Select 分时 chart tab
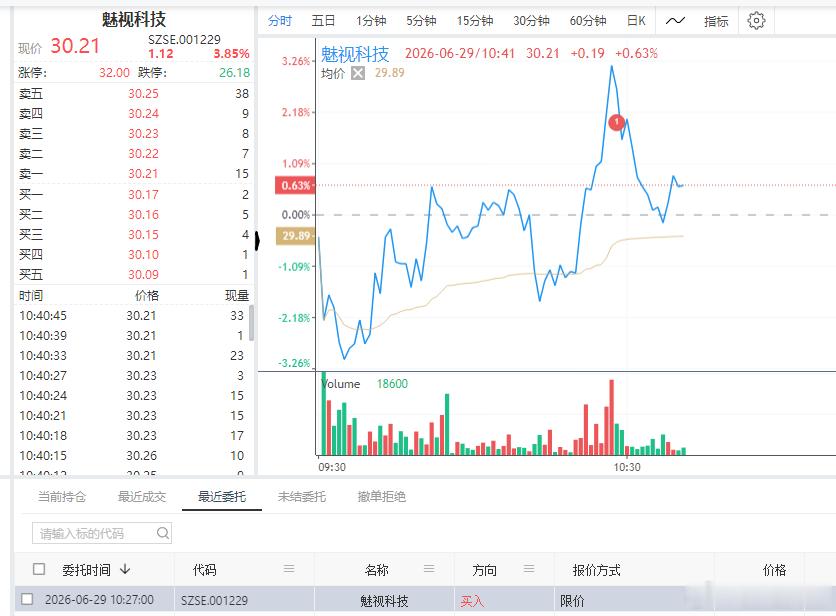 pos(280,21)
